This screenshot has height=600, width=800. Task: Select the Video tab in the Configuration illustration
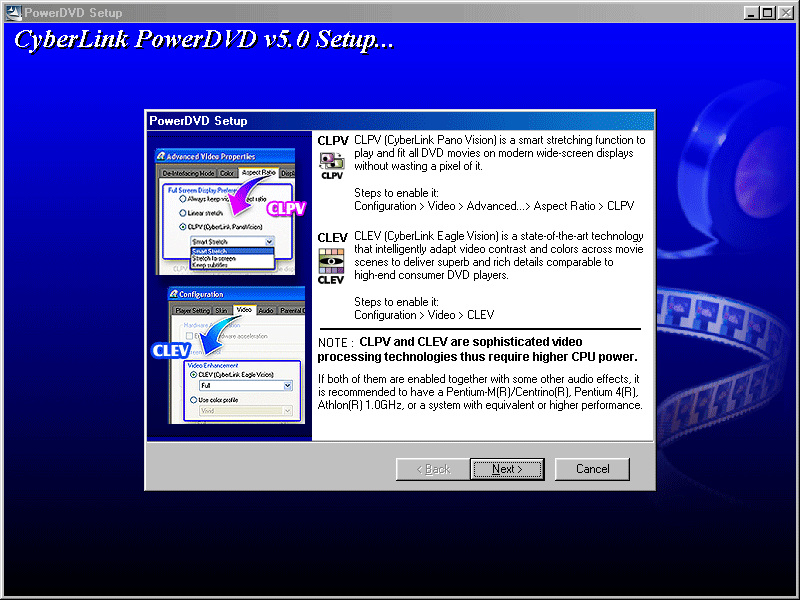click(x=244, y=310)
